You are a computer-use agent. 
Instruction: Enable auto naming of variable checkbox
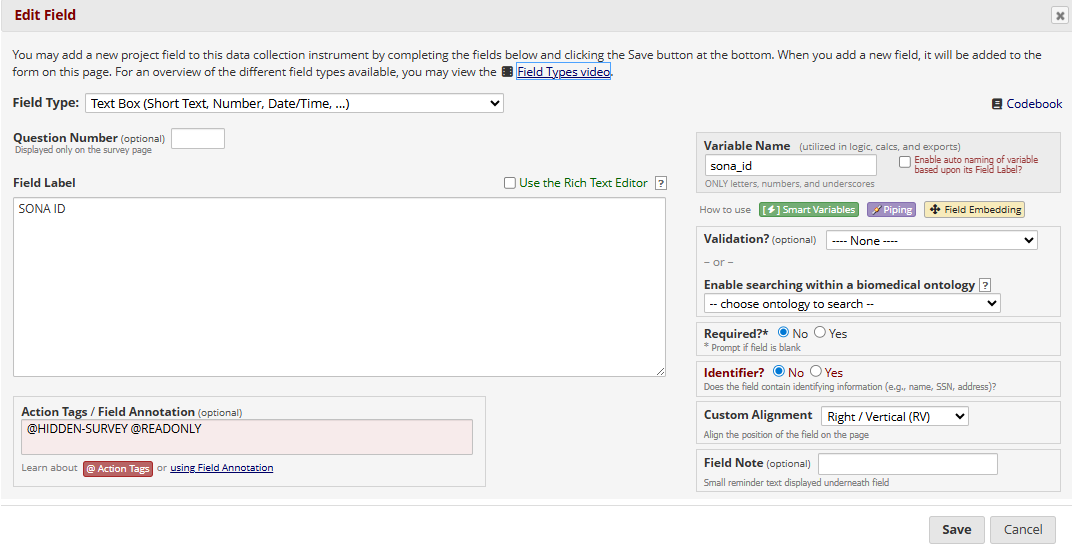(905, 161)
